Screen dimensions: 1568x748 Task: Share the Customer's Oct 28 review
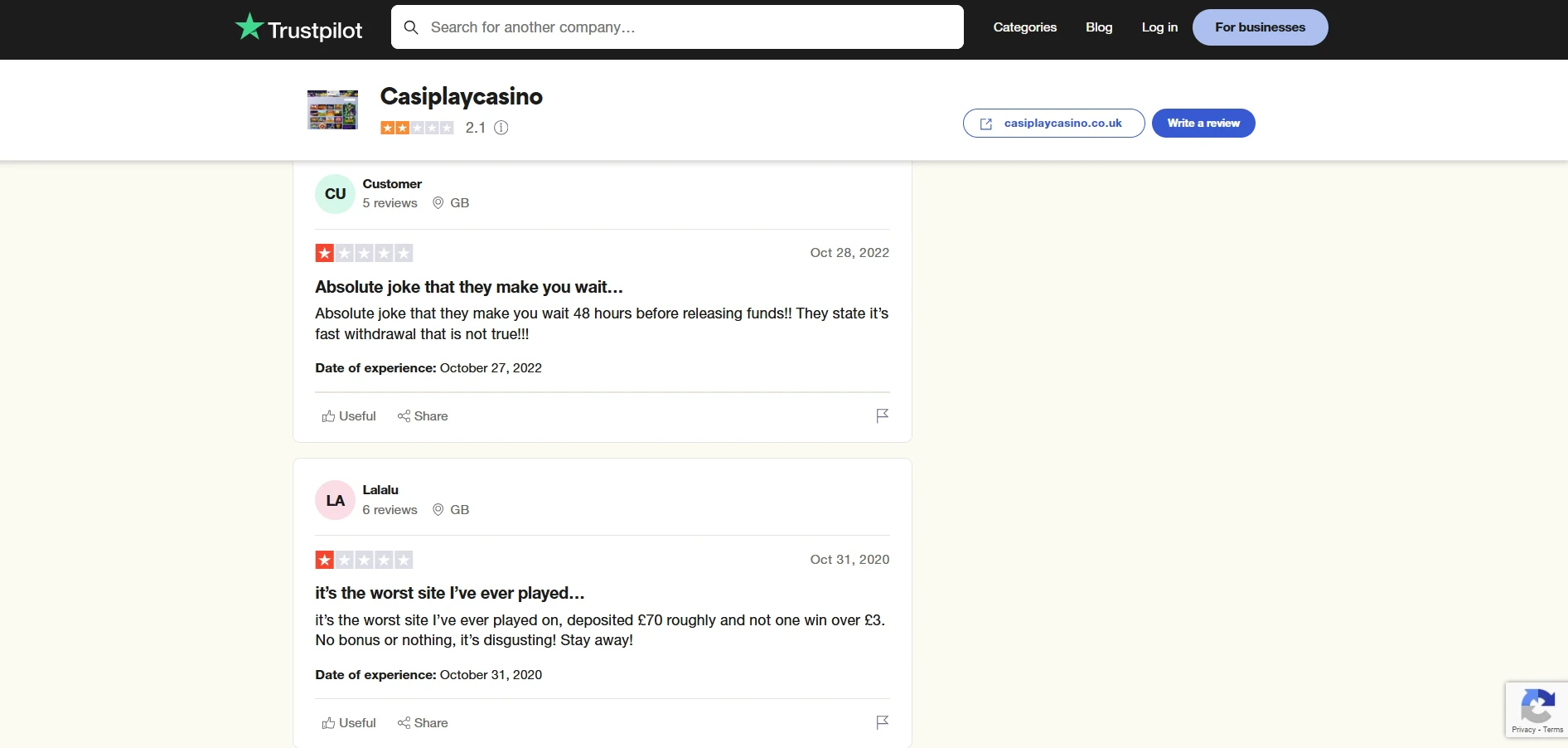pos(423,416)
